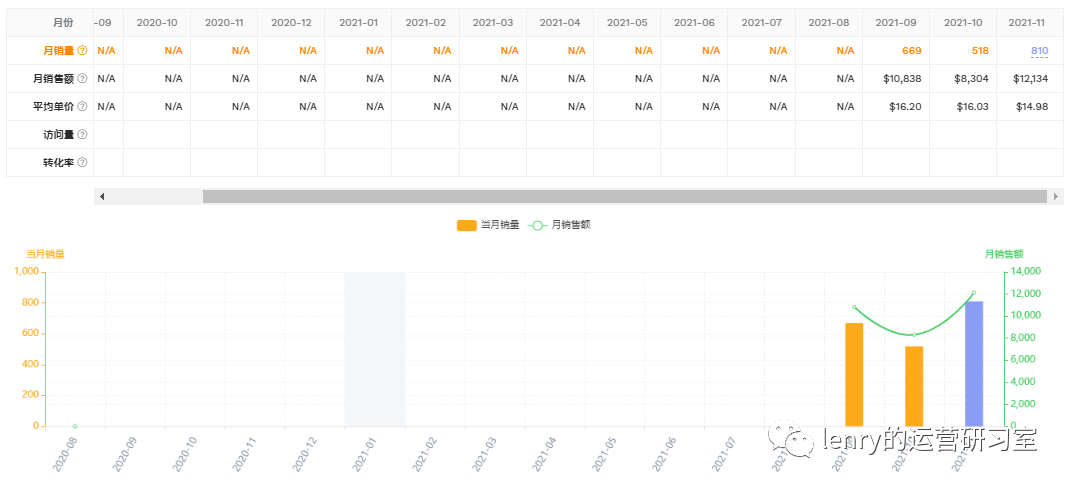1072x489 pixels.
Task: Click the 2021-09 column header
Action: [896, 23]
